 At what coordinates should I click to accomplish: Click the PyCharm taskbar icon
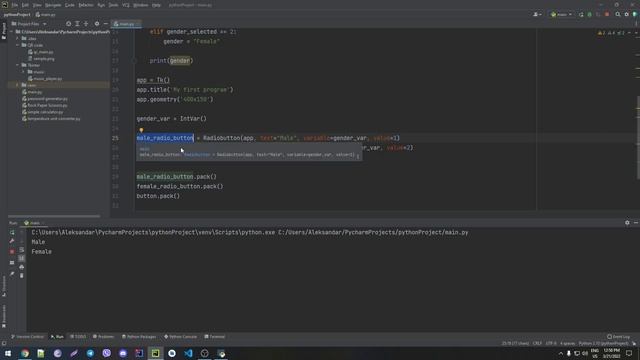click(156, 353)
